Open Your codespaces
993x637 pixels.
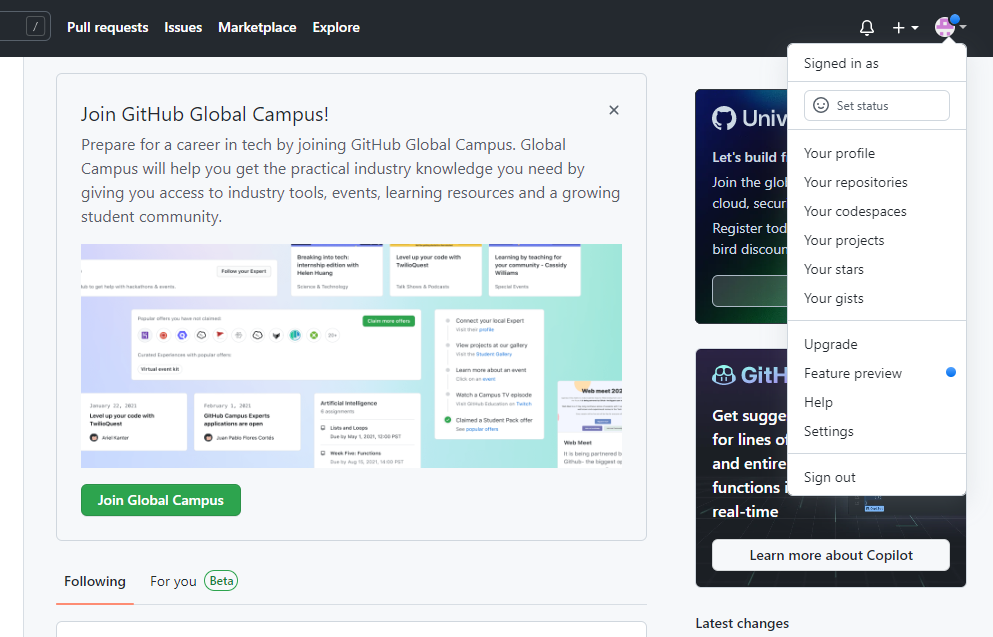[x=876, y=211]
